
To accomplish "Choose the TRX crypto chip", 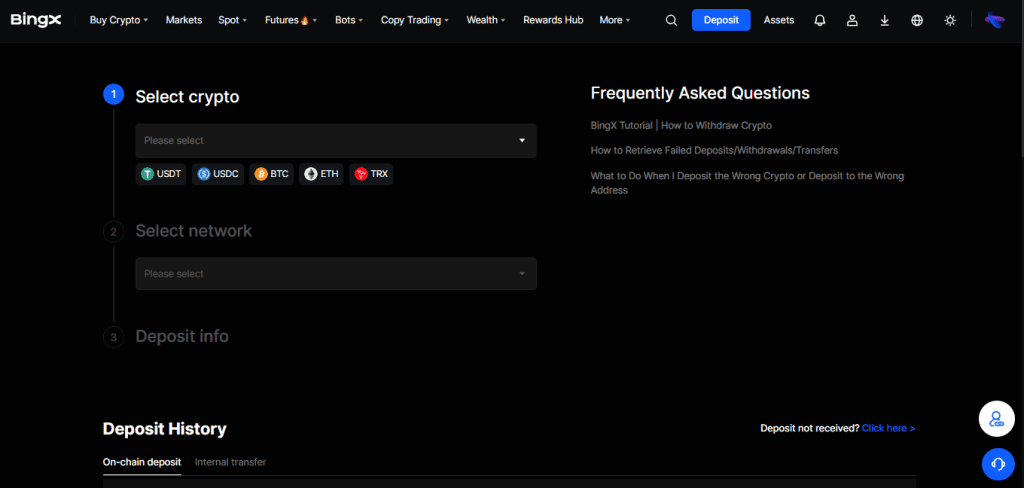I will coord(371,174).
